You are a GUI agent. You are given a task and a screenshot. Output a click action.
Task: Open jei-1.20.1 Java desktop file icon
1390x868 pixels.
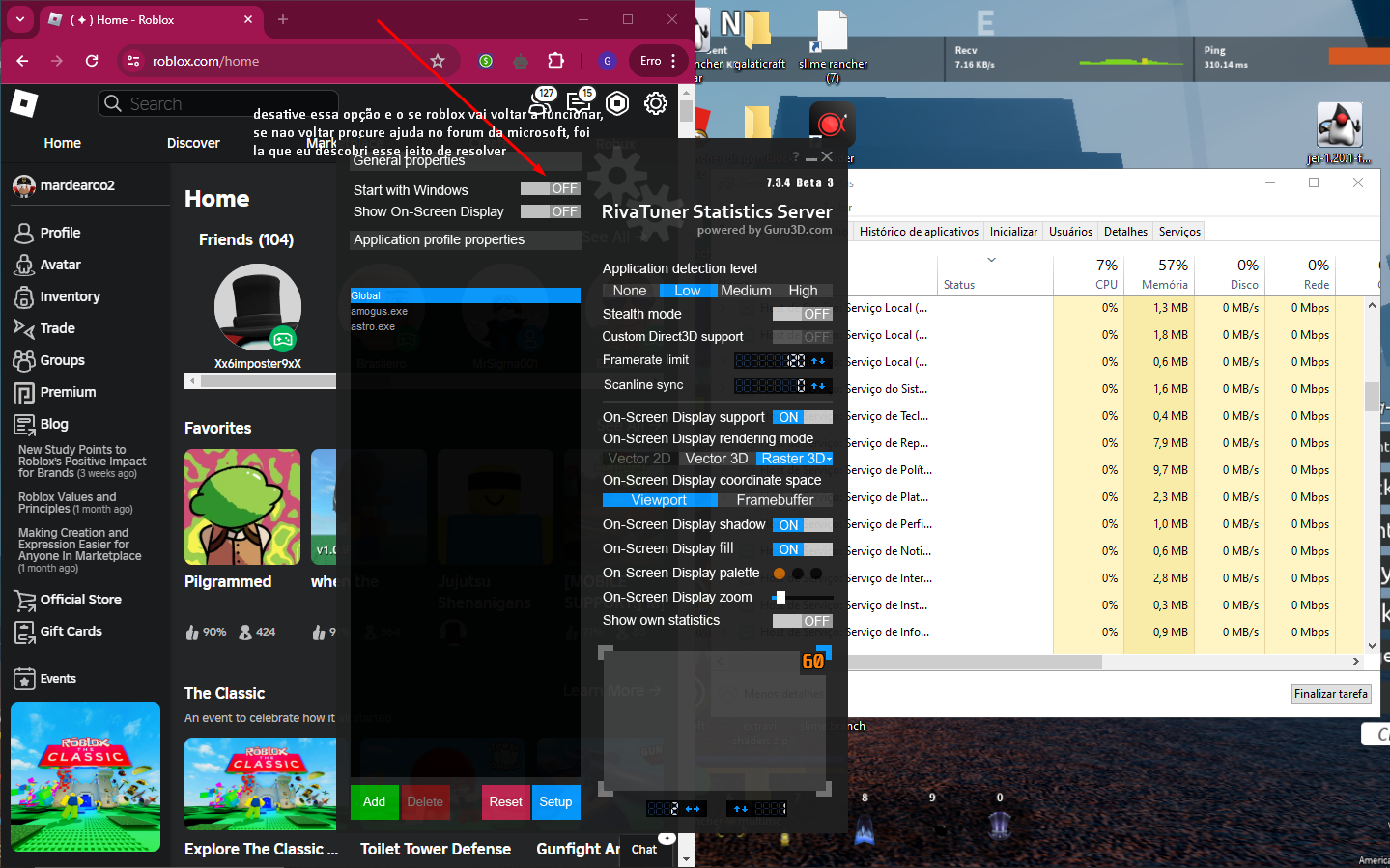coord(1339,133)
